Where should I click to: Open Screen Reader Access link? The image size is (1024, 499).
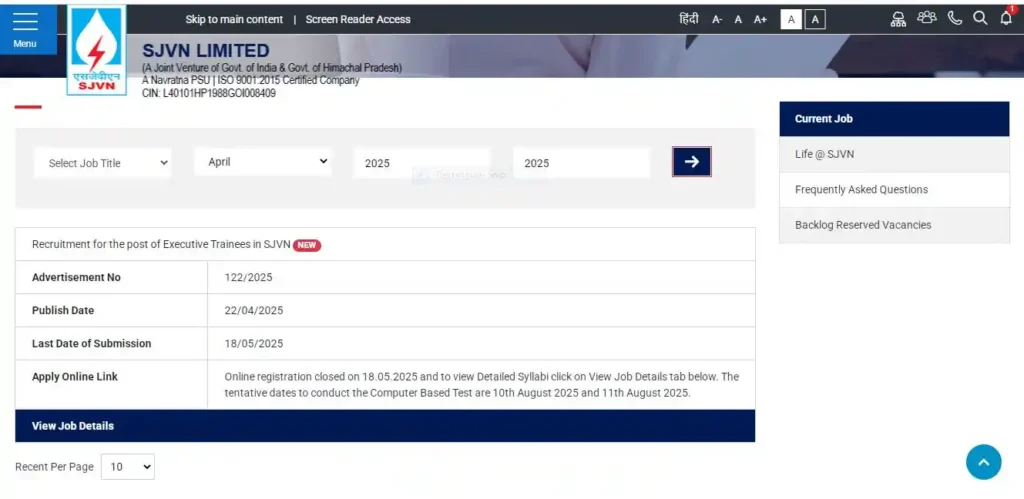(358, 20)
